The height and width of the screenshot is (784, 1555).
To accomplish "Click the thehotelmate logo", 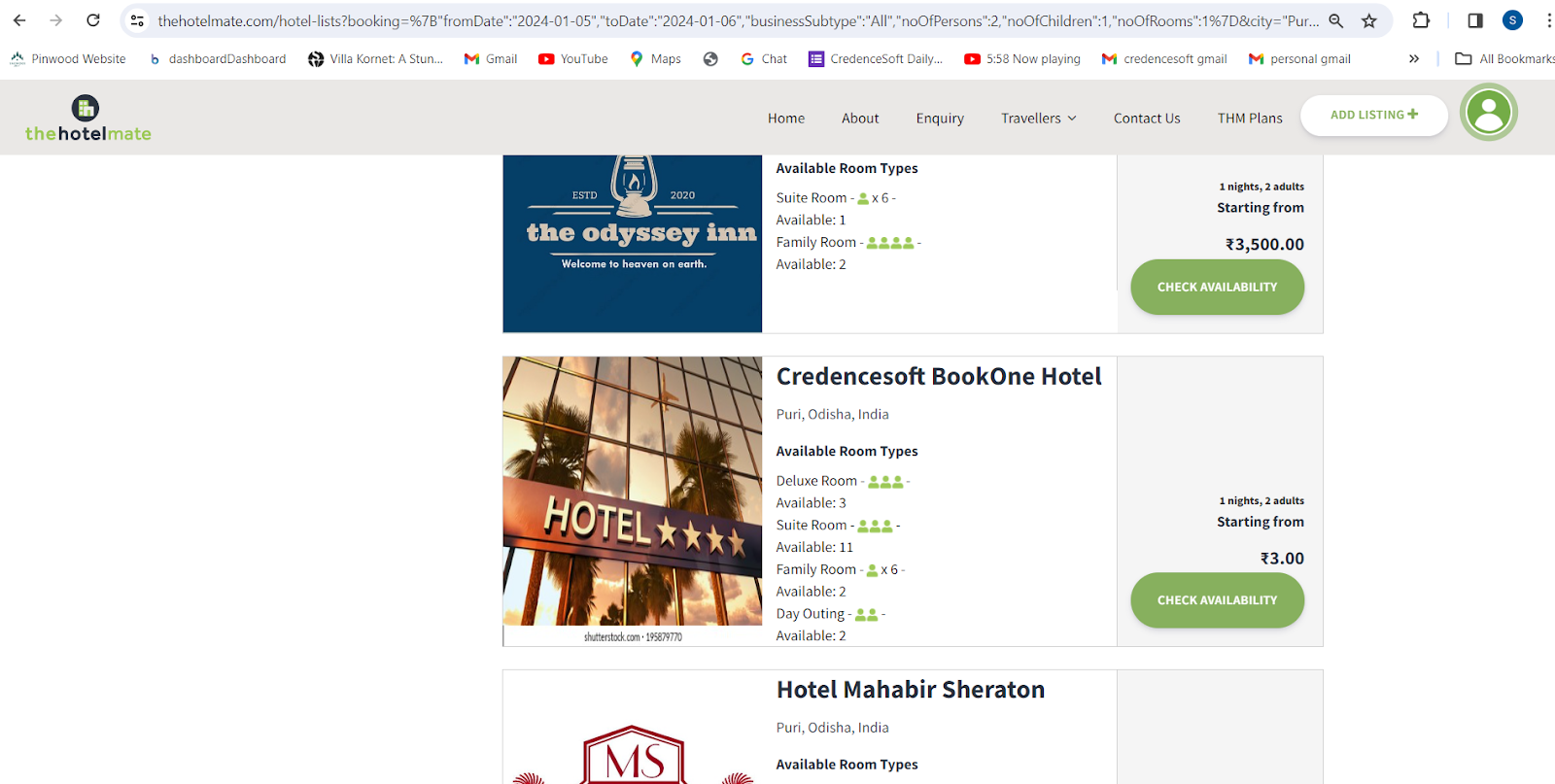I will [87, 119].
